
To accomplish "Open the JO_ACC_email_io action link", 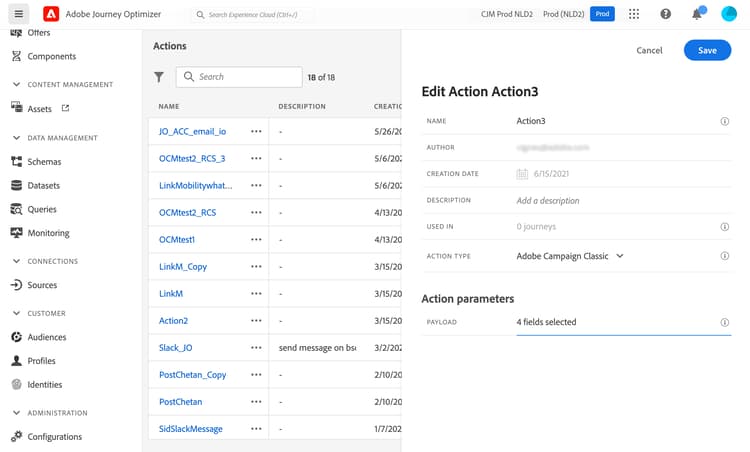I will click(192, 132).
